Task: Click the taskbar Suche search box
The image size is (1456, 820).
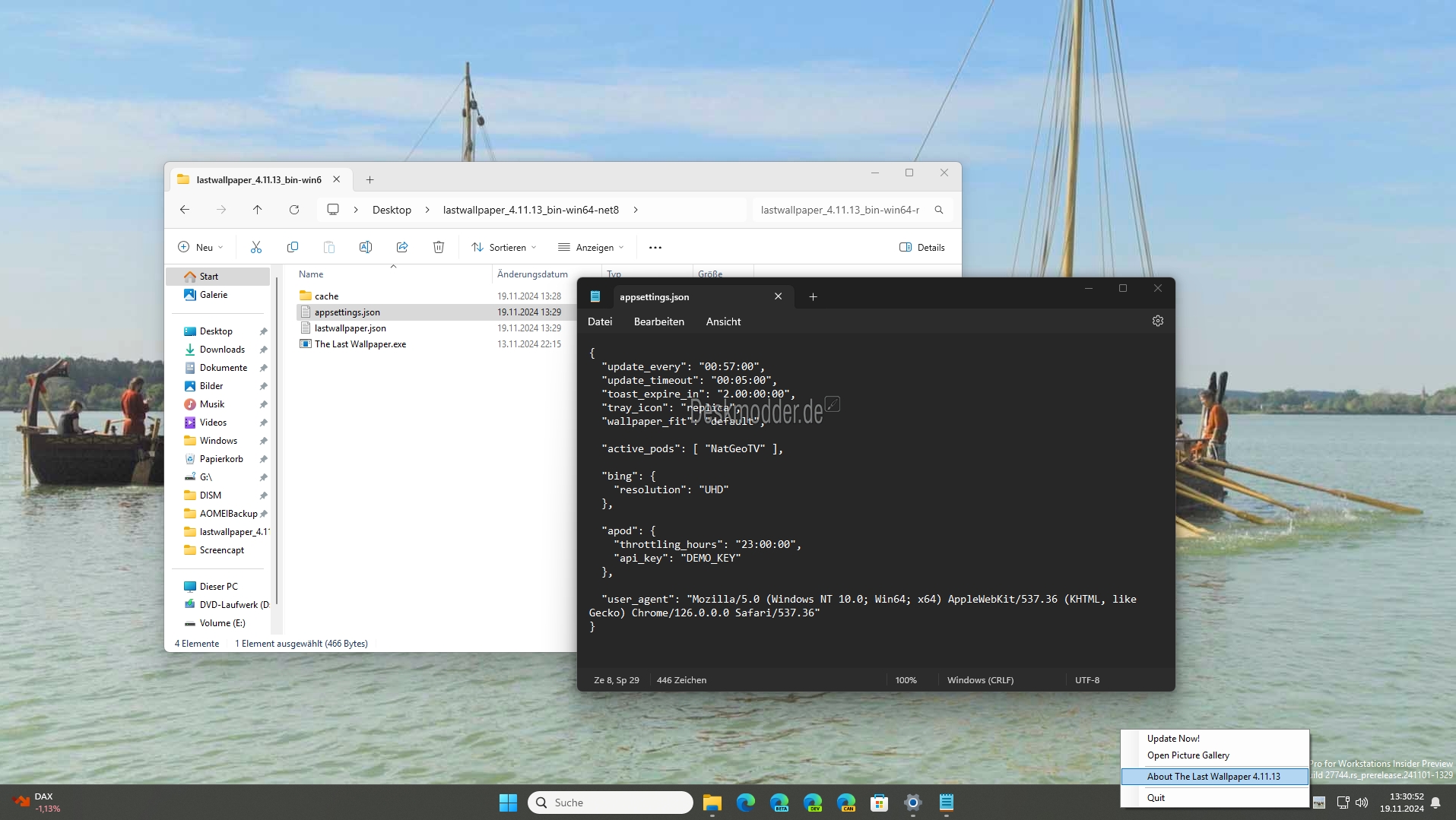Action: 610,803
